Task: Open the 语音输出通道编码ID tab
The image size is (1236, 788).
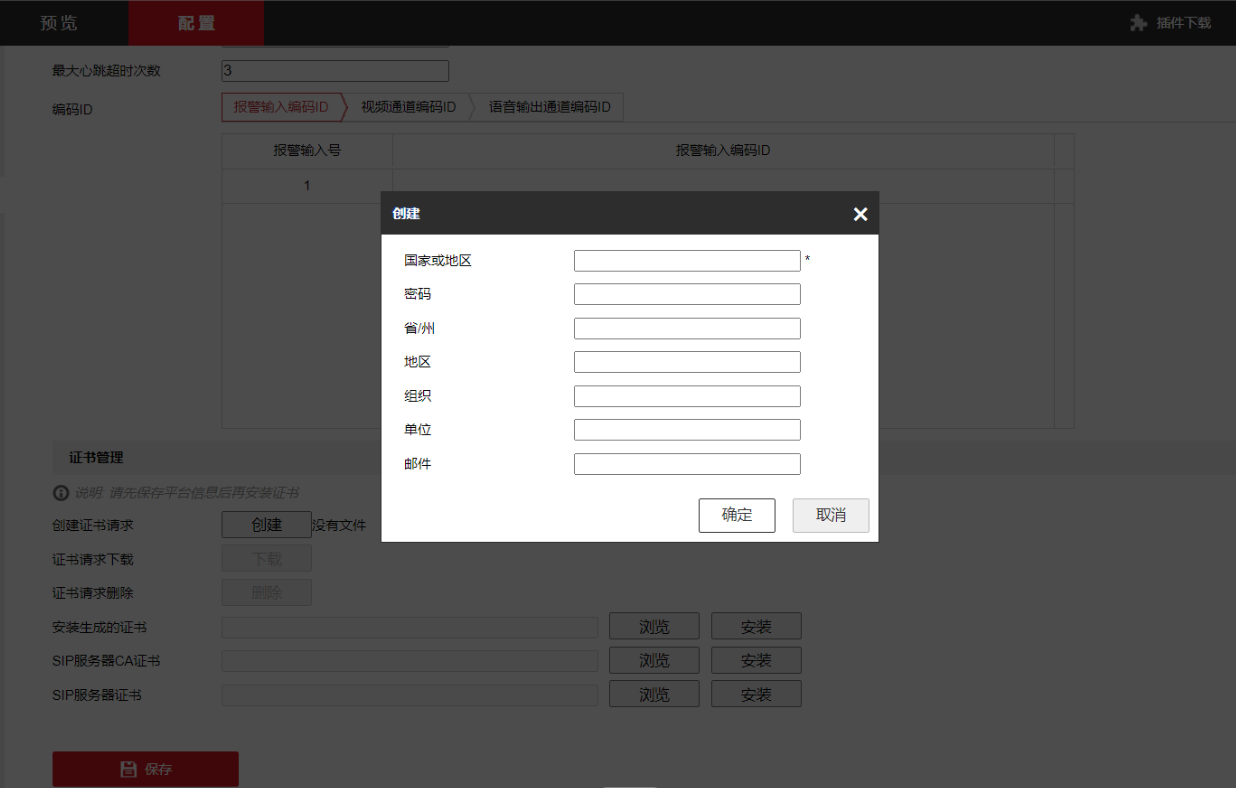Action: click(x=549, y=107)
